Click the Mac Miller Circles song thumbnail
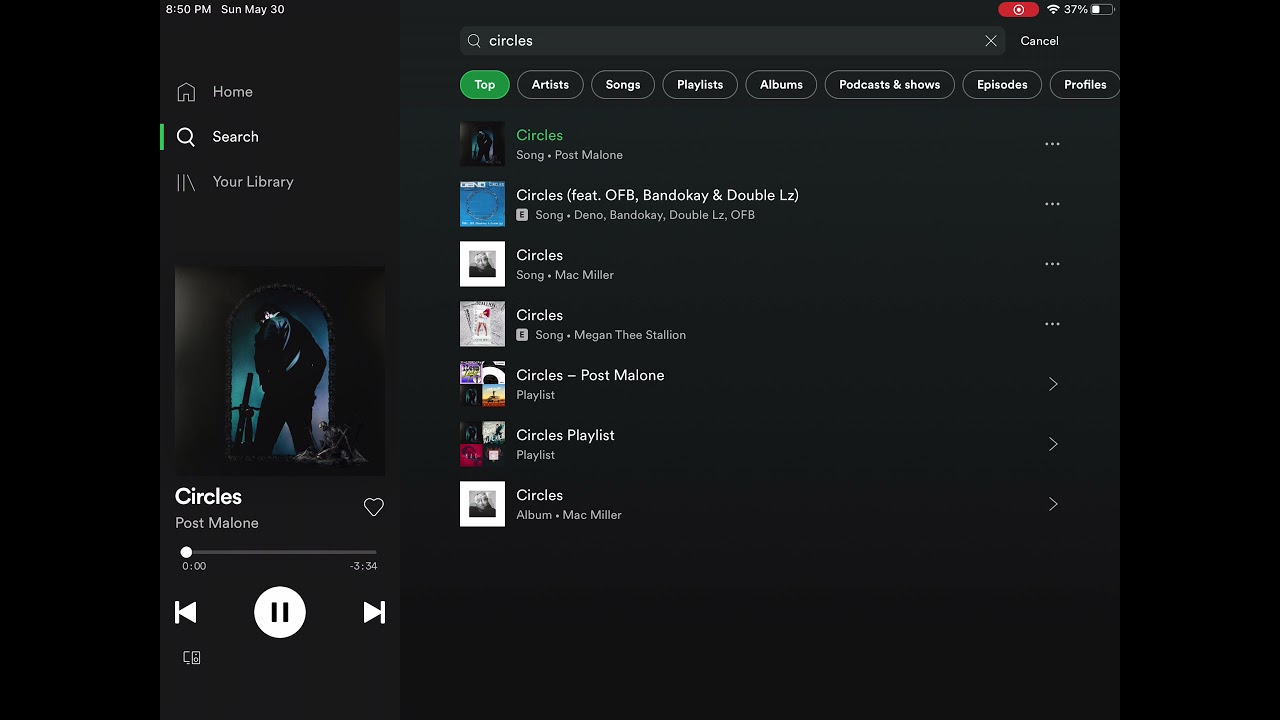This screenshot has width=1280, height=720. (x=482, y=264)
